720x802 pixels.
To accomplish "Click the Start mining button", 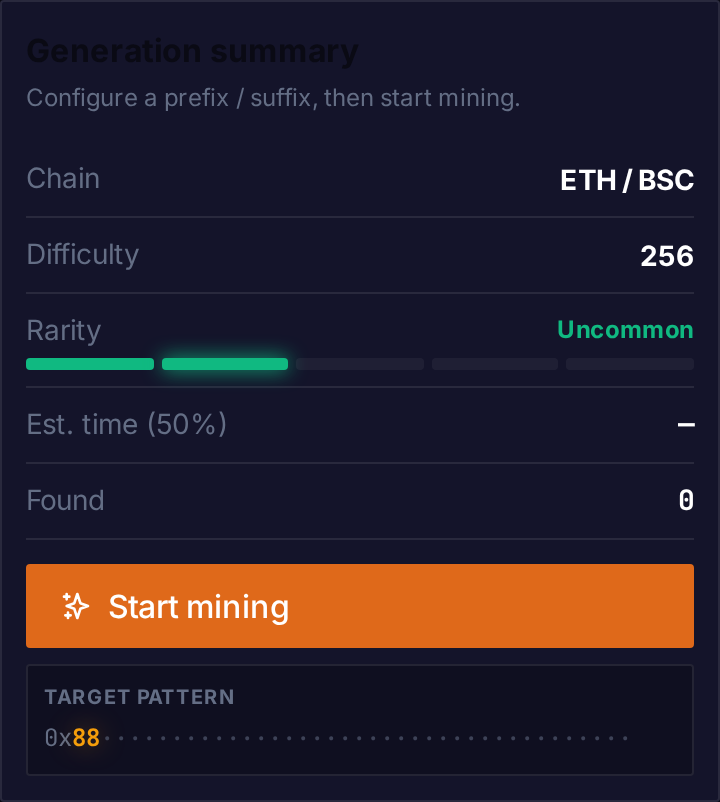I will tap(360, 606).
